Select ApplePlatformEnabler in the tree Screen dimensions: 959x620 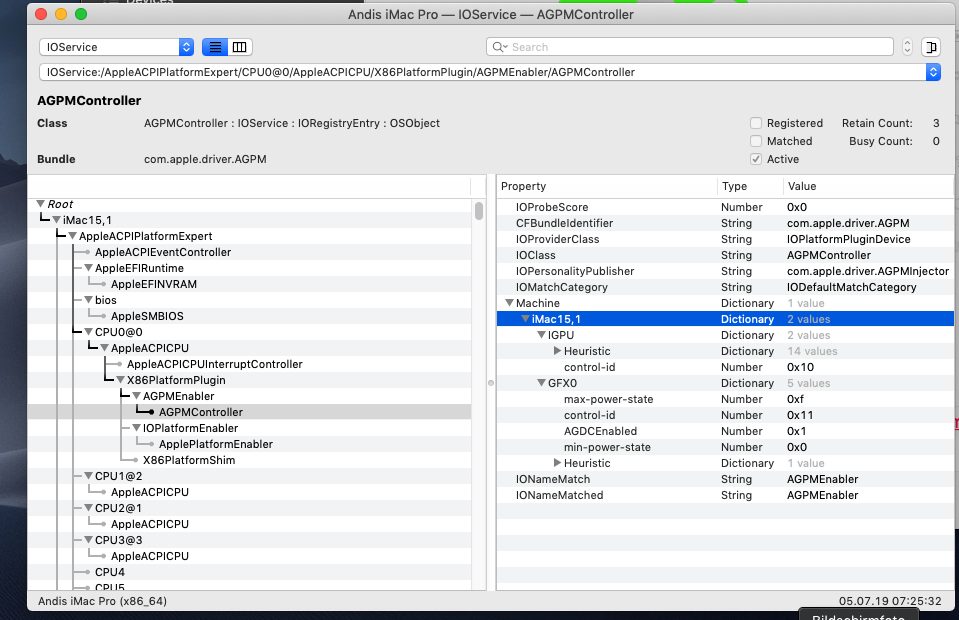point(216,444)
